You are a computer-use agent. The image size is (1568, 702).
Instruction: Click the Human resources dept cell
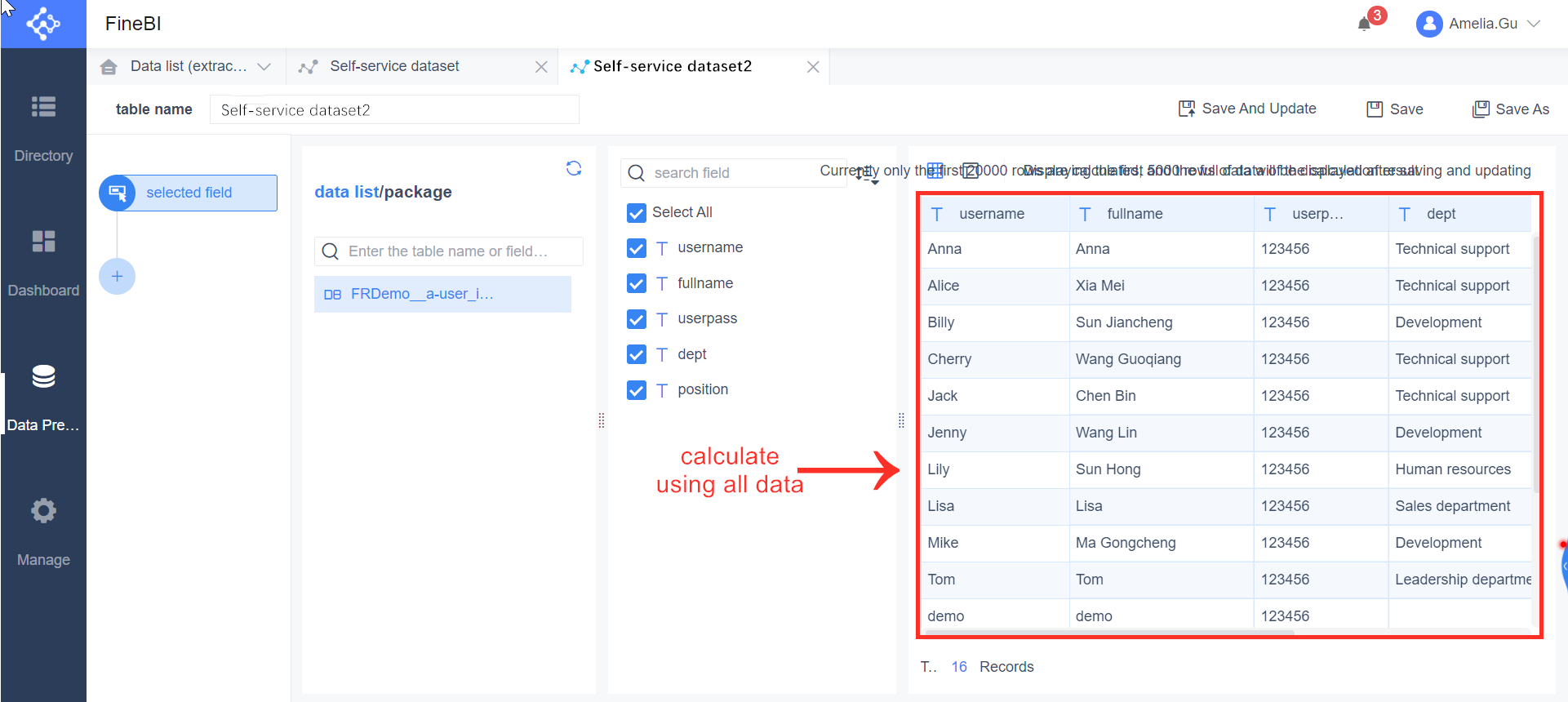pyautogui.click(x=1460, y=469)
